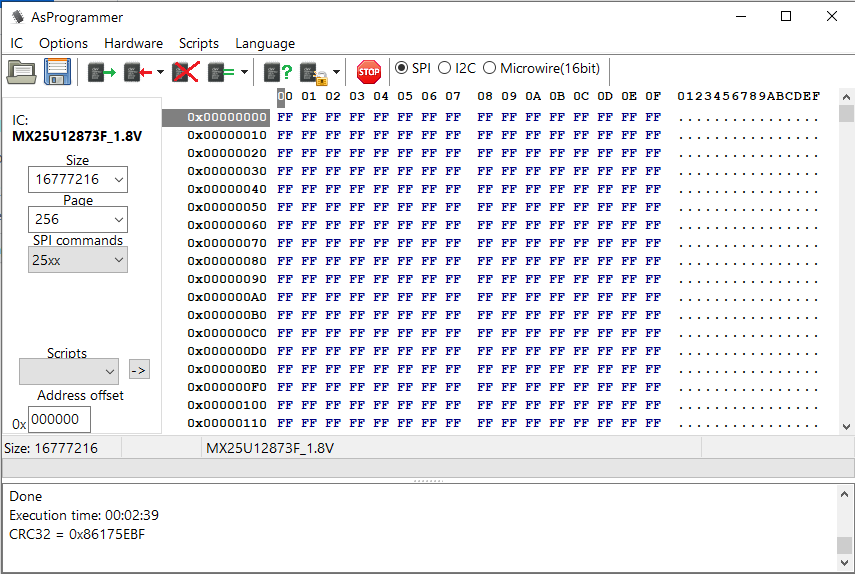Open the Scripts menu in menu bar
The width and height of the screenshot is (855, 574).
198,43
